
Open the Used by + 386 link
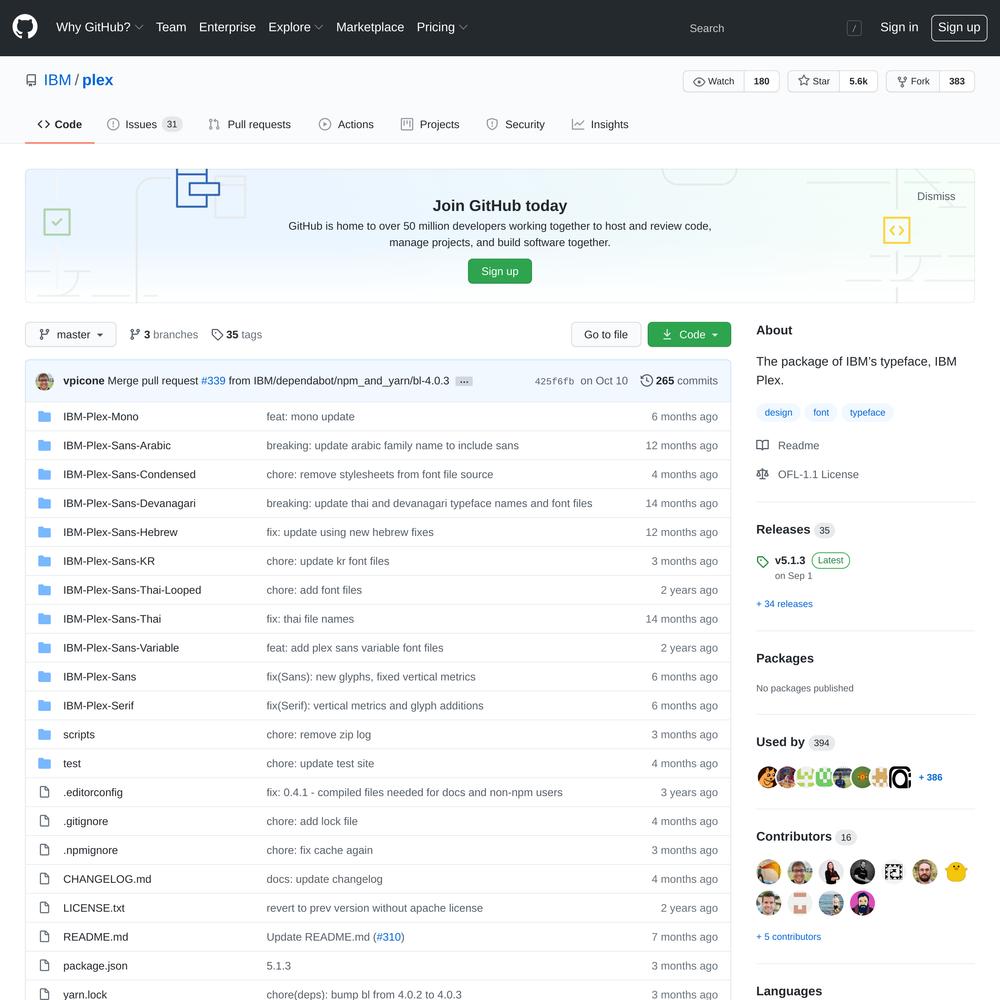click(930, 777)
